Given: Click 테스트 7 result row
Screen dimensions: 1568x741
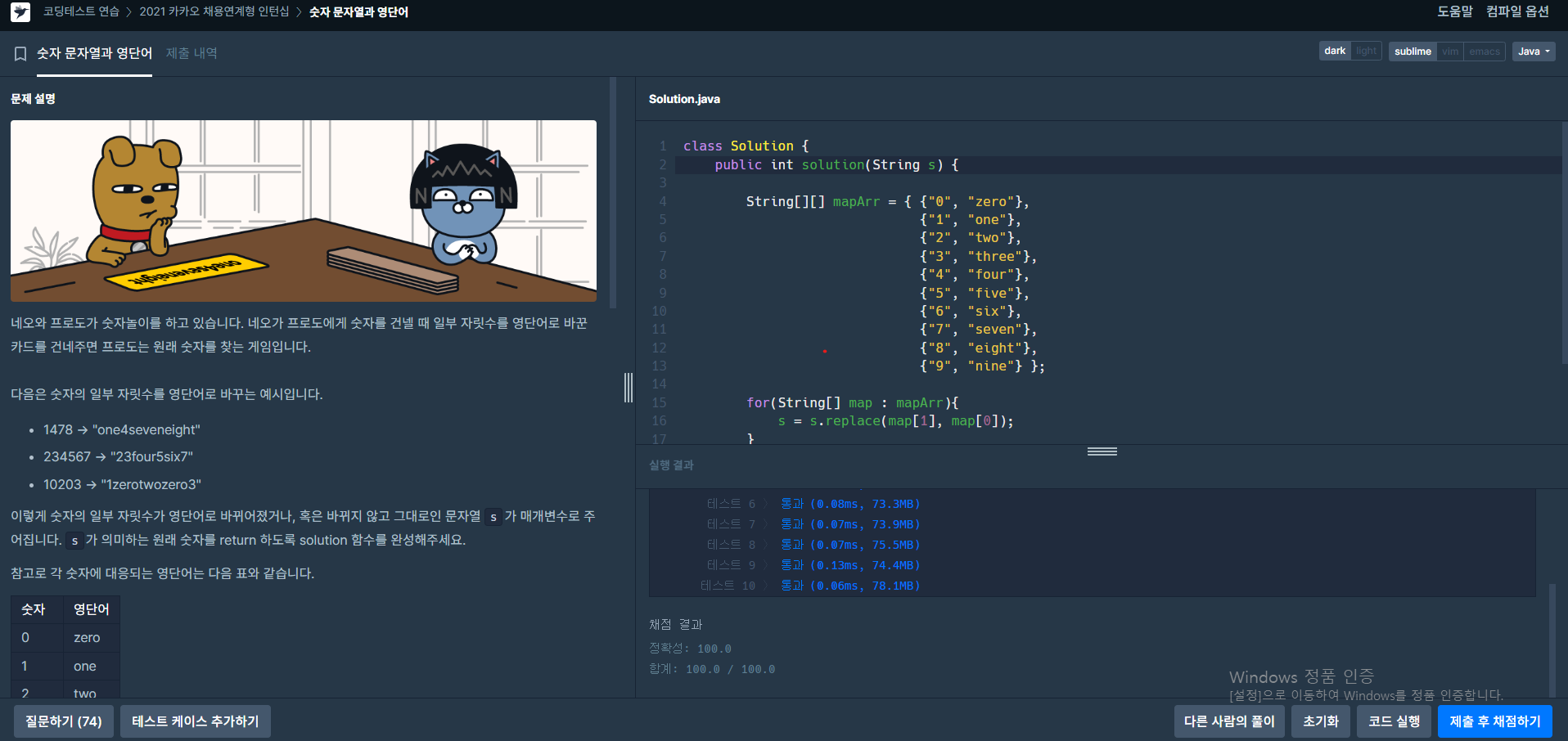Looking at the screenshot, I should pyautogui.click(x=813, y=524).
